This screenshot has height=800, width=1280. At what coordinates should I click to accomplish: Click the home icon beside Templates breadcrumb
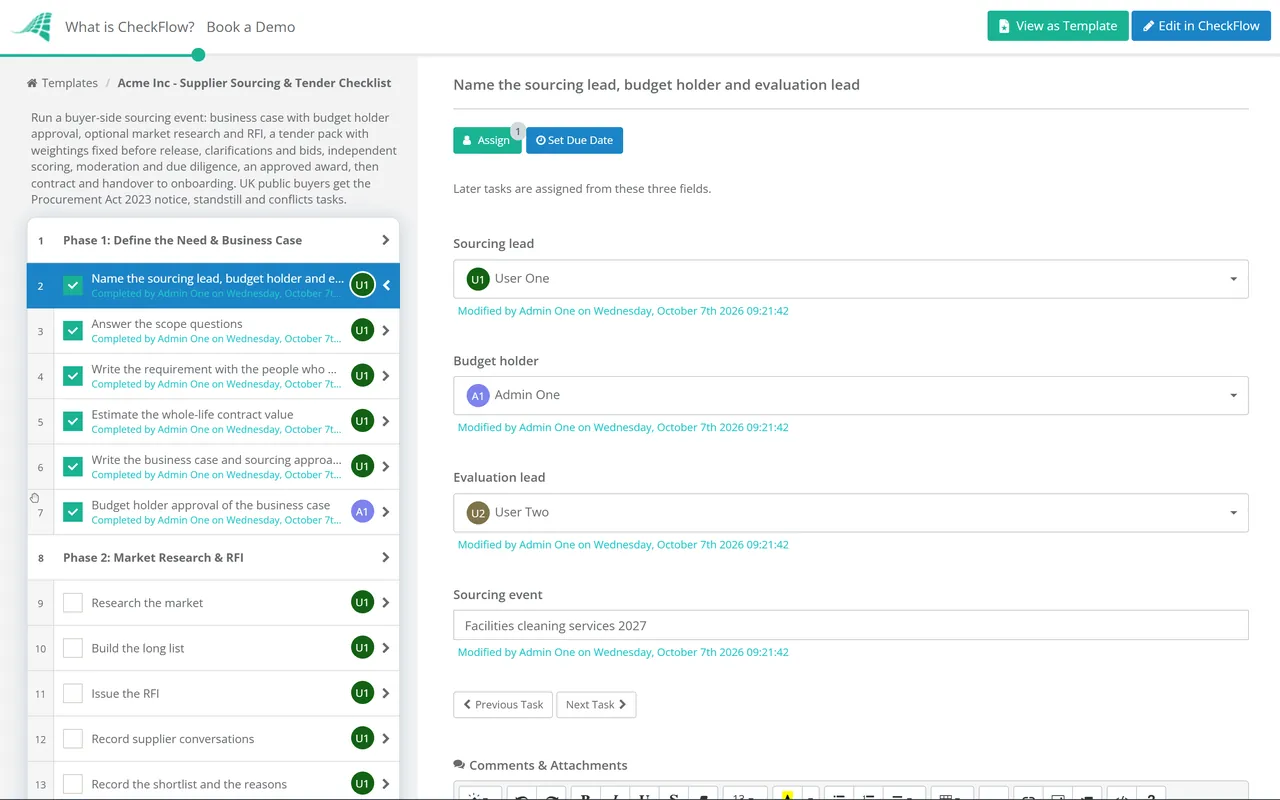pyautogui.click(x=32, y=83)
